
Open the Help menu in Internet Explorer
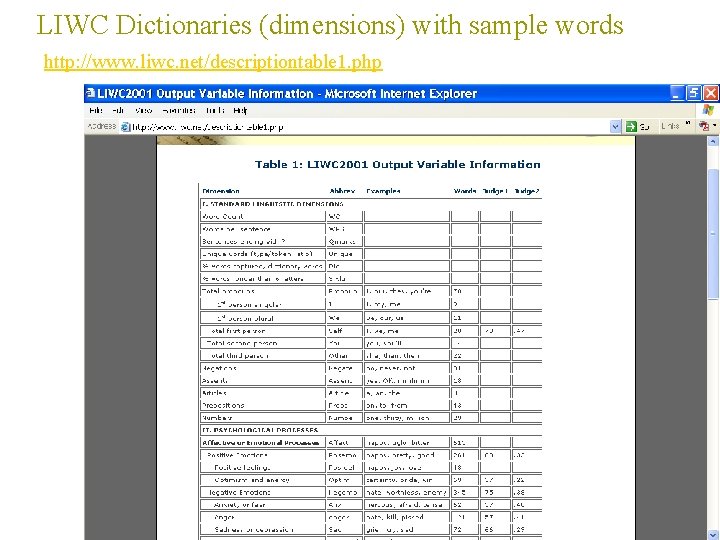click(240, 110)
